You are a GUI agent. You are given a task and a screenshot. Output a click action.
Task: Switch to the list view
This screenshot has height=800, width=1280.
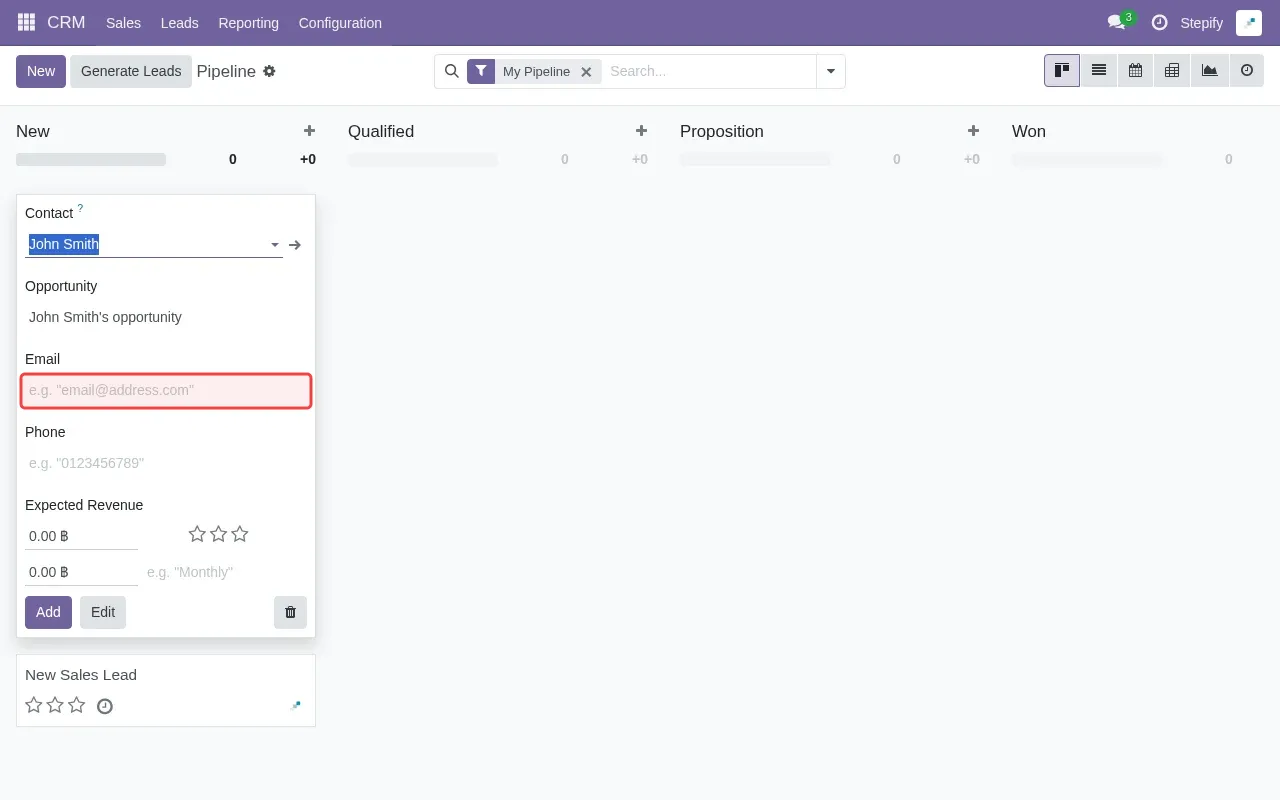pos(1098,70)
